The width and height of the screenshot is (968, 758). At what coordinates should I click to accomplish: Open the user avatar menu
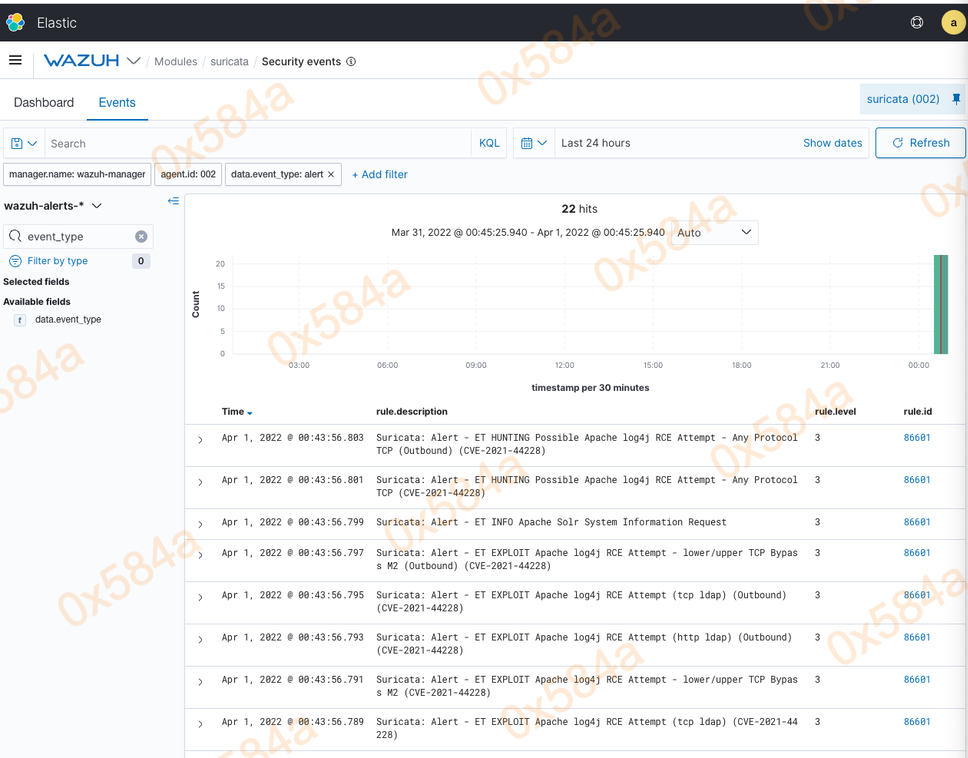pyautogui.click(x=951, y=22)
